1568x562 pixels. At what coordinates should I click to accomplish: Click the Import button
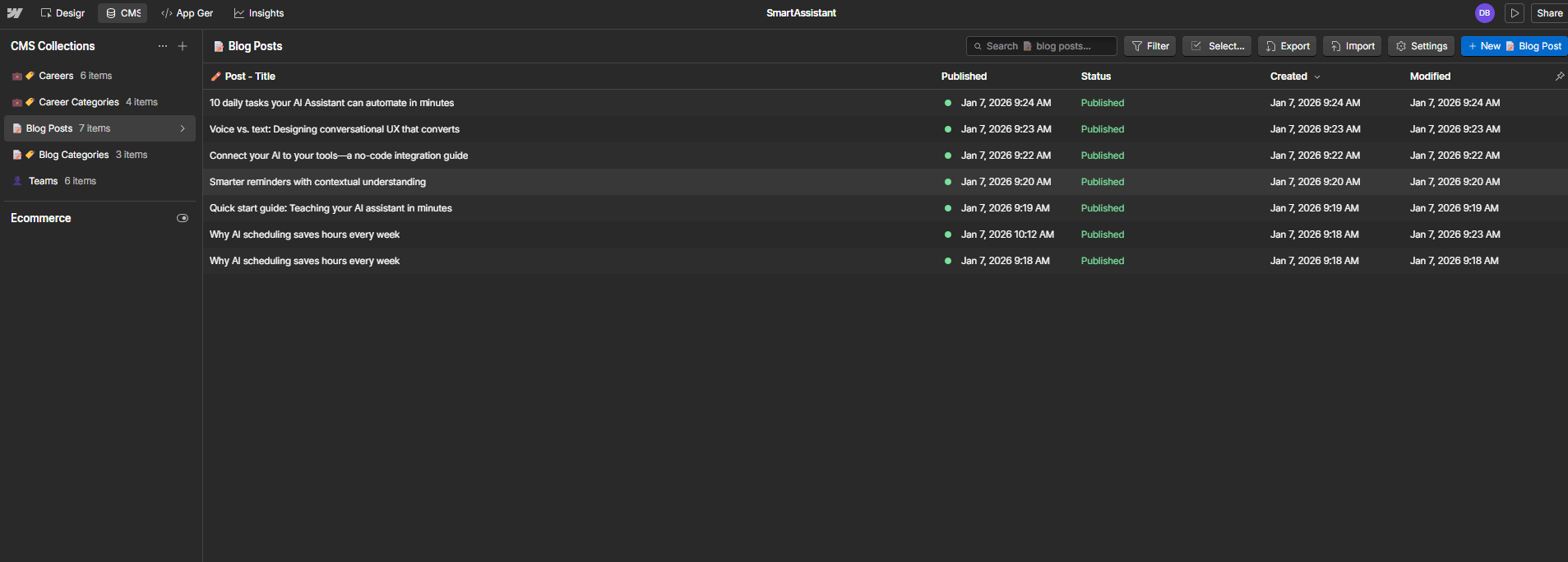tap(1352, 46)
